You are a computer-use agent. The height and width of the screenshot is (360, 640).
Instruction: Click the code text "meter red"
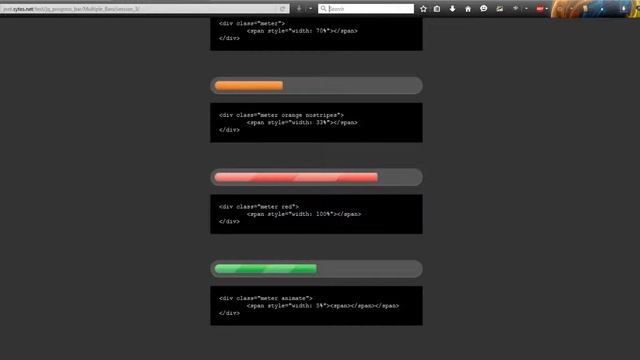click(277, 207)
